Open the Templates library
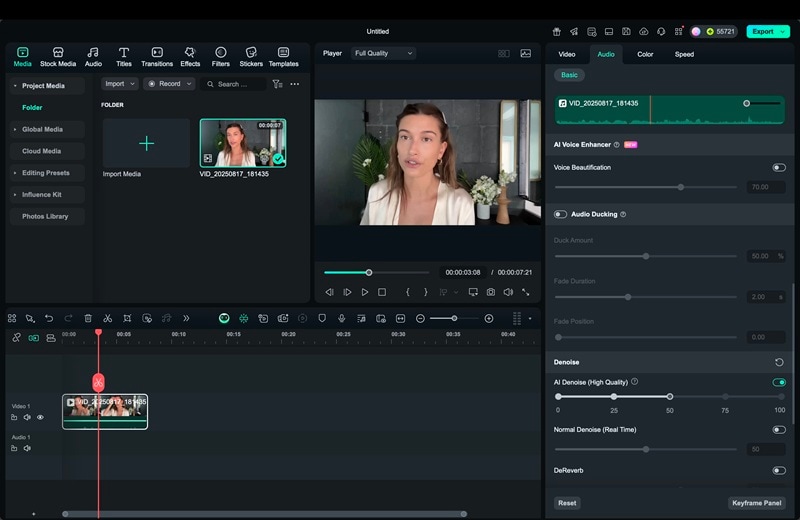Image resolution: width=800 pixels, height=520 pixels. point(283,57)
